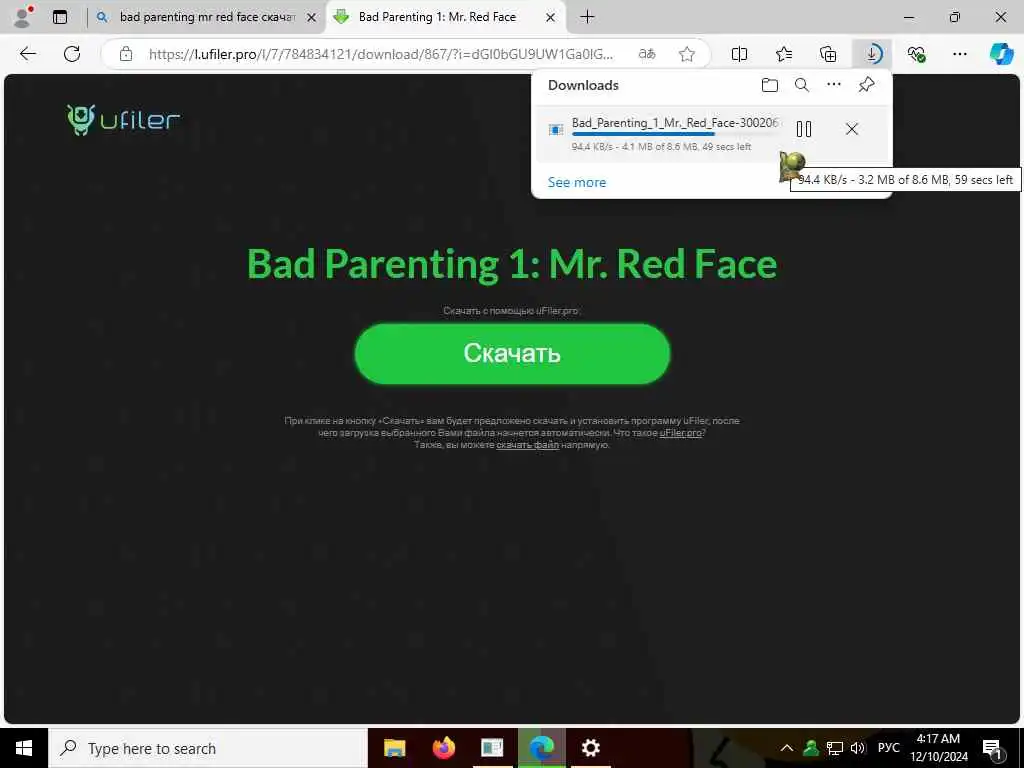The height and width of the screenshot is (768, 1024).
Task: Click the download progress bar
Action: (x=675, y=134)
